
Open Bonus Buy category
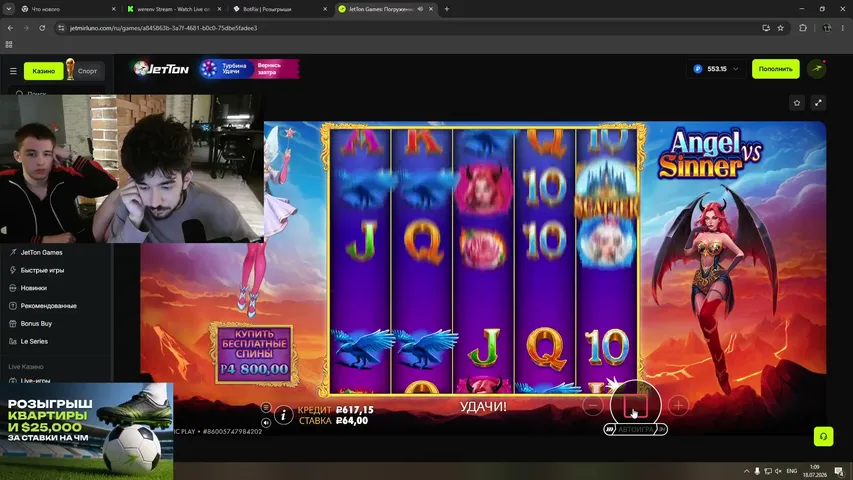click(x=36, y=323)
